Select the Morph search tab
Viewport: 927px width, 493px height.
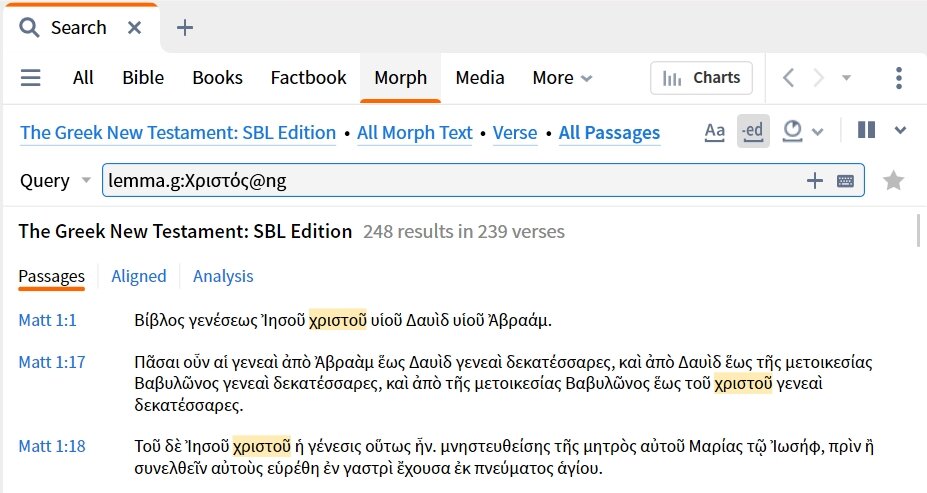pos(400,78)
